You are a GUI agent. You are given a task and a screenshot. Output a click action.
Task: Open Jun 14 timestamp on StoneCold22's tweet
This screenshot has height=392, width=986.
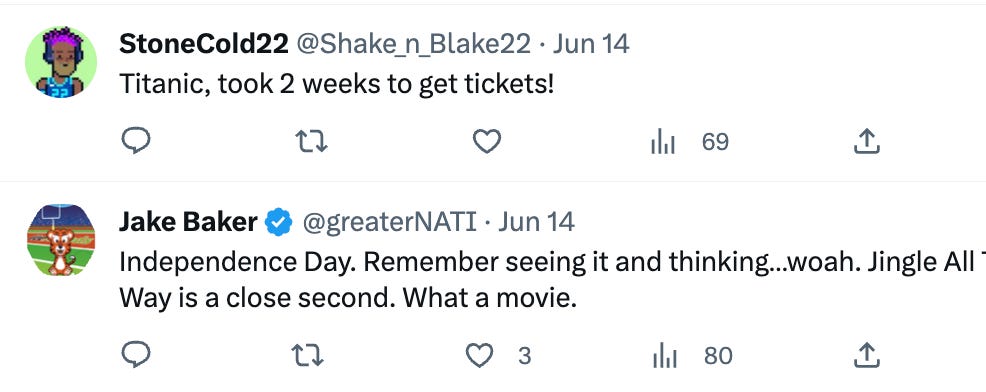tap(590, 44)
